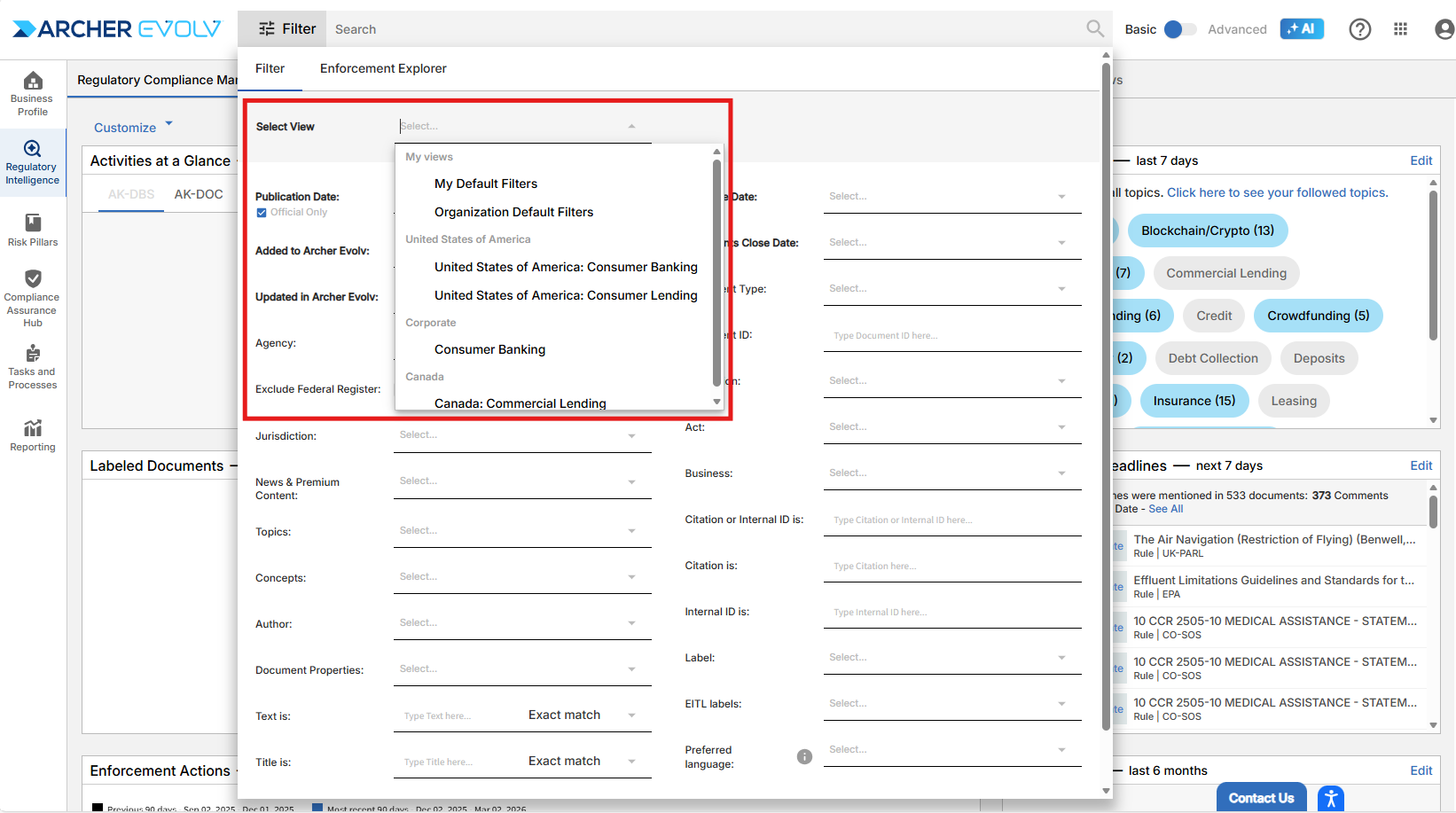The width and height of the screenshot is (1456, 813).
Task: Click the search magnifier icon
Action: click(x=1095, y=29)
